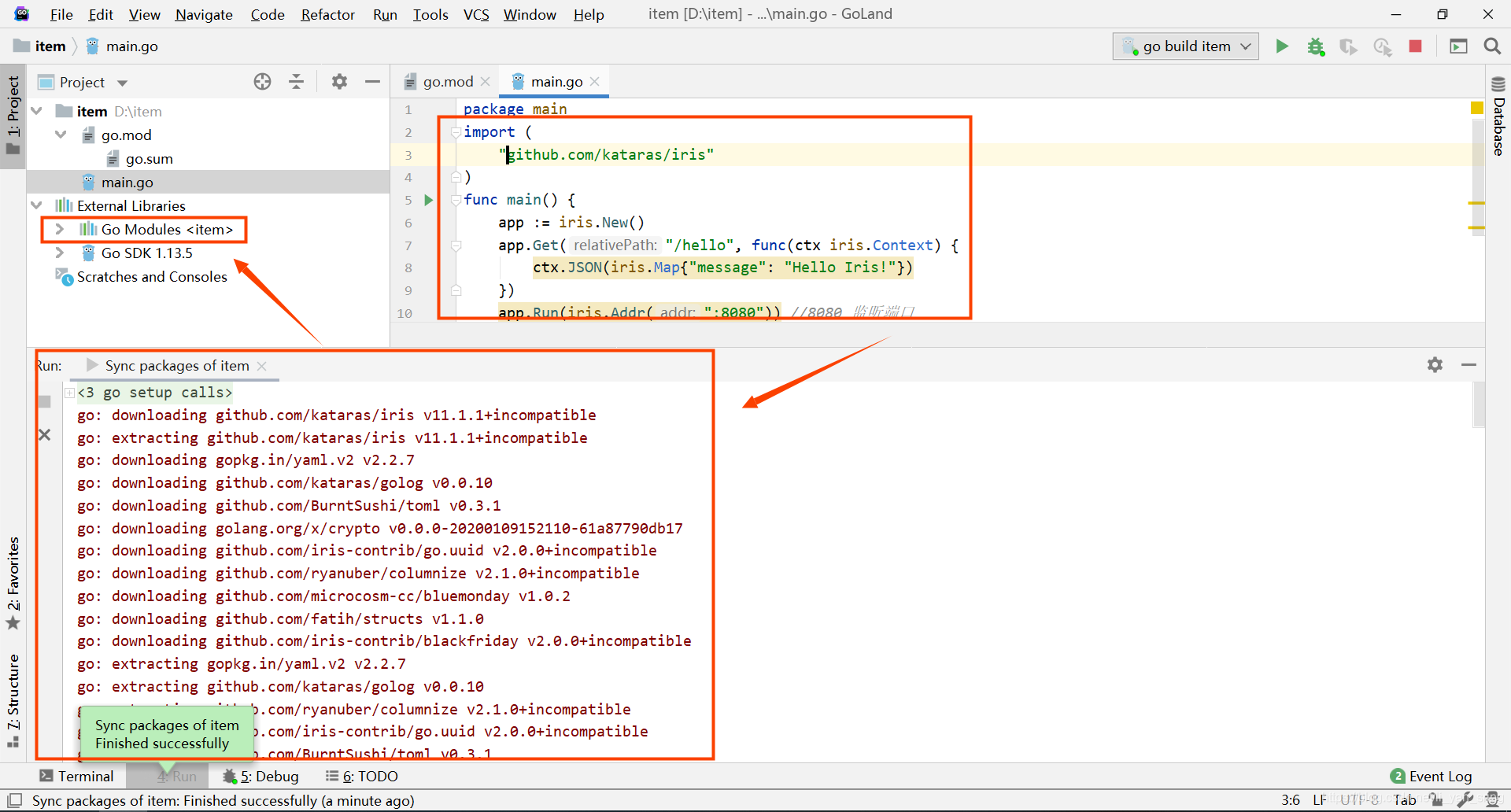Click the yellow inspection indicator square
The height and width of the screenshot is (812, 1511).
pos(1477,108)
